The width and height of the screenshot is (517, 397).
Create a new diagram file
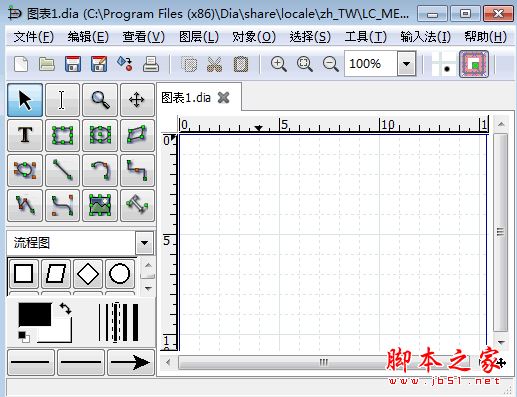[21, 64]
